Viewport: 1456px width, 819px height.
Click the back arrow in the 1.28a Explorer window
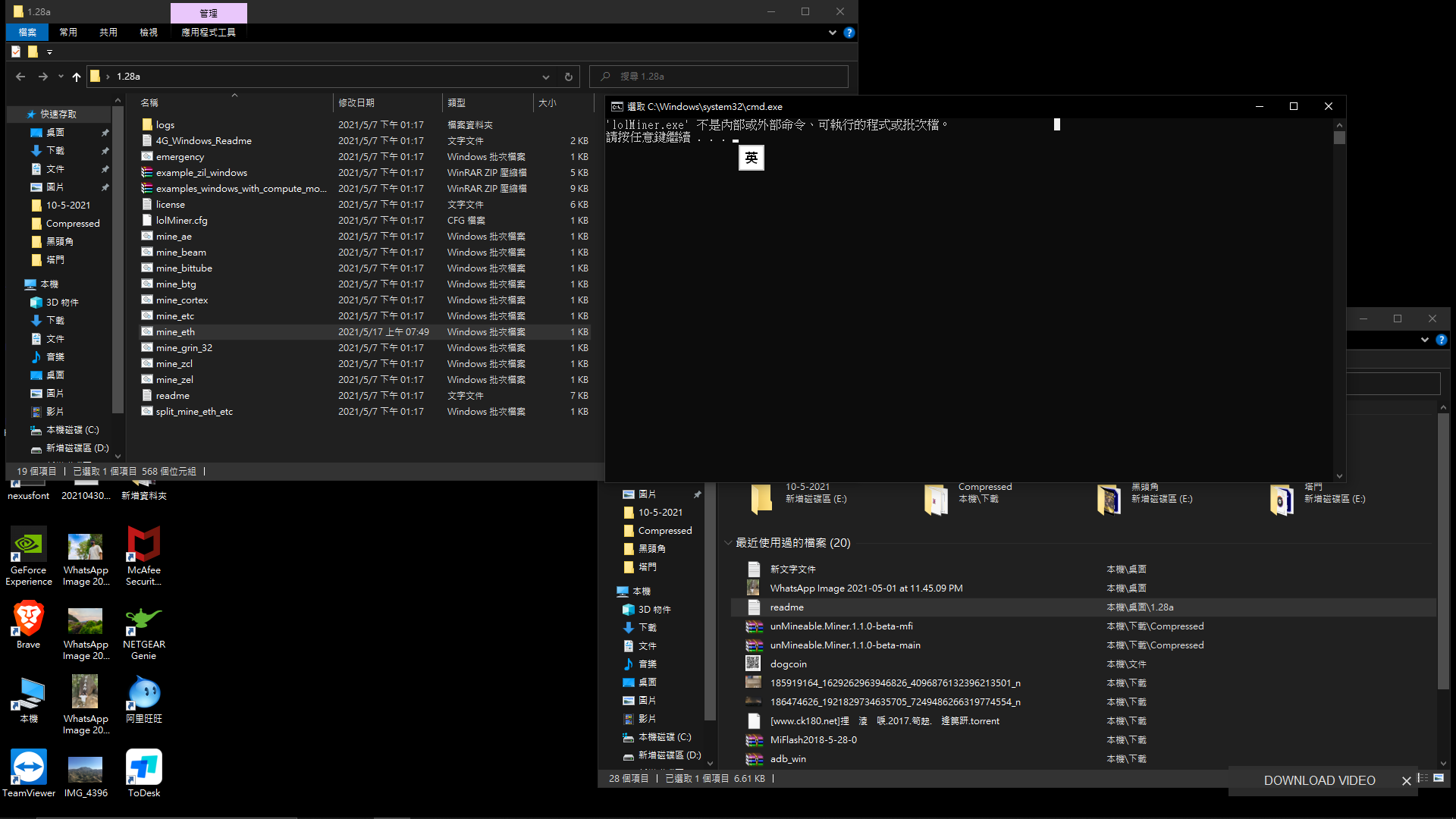tap(20, 77)
